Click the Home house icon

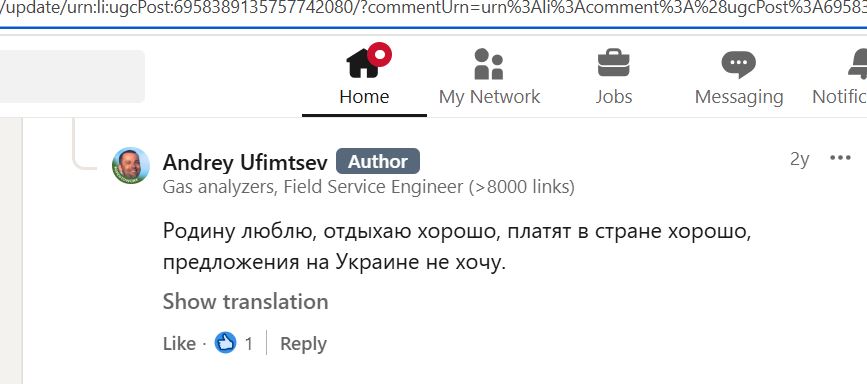[x=363, y=63]
